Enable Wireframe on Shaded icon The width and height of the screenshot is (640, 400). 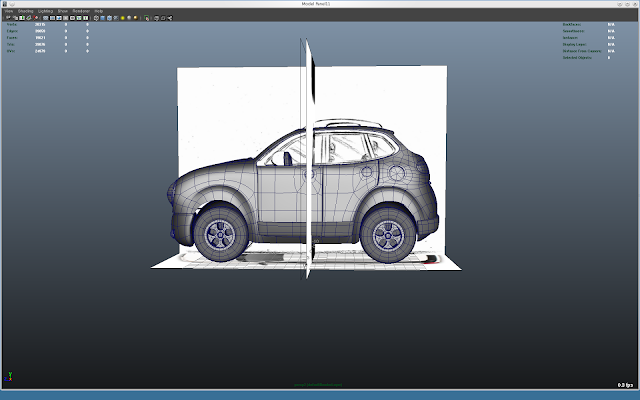[109, 18]
